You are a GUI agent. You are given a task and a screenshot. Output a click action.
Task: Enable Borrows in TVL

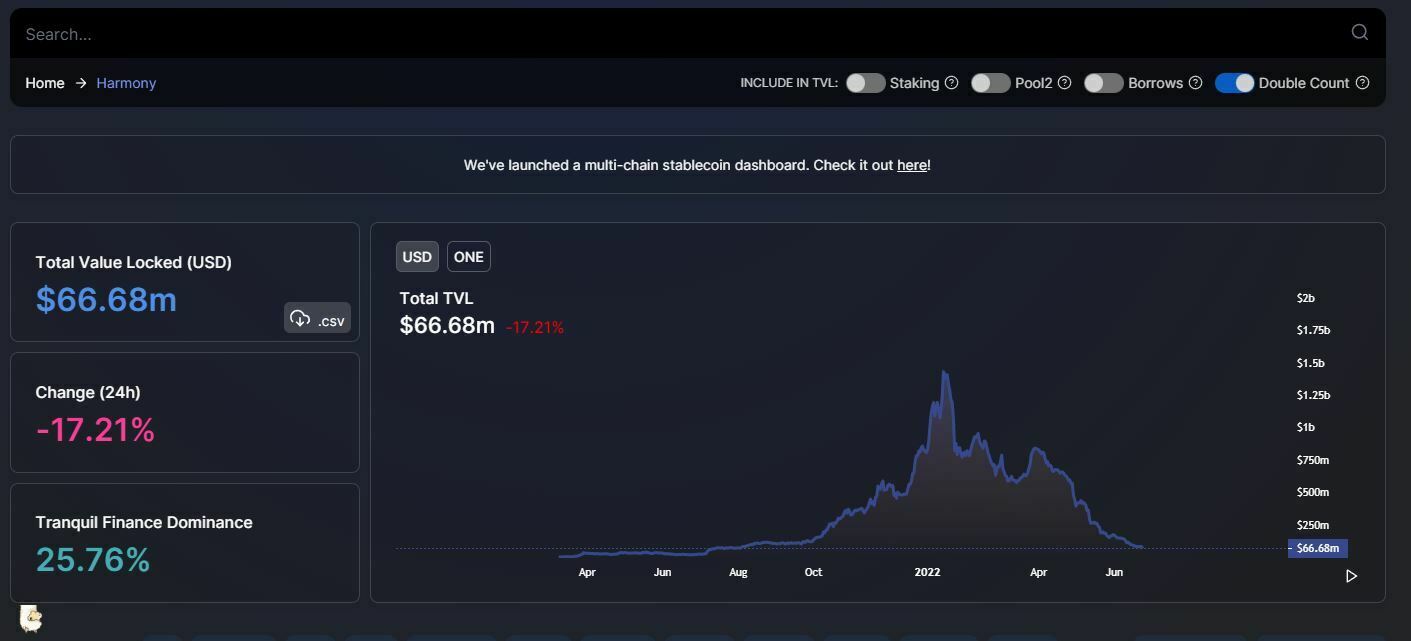tap(1103, 83)
